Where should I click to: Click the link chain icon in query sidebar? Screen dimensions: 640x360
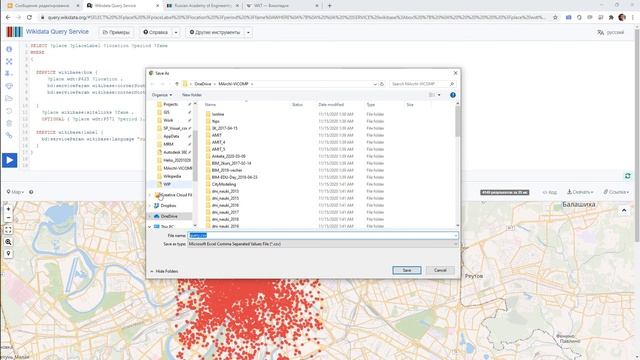9,135
